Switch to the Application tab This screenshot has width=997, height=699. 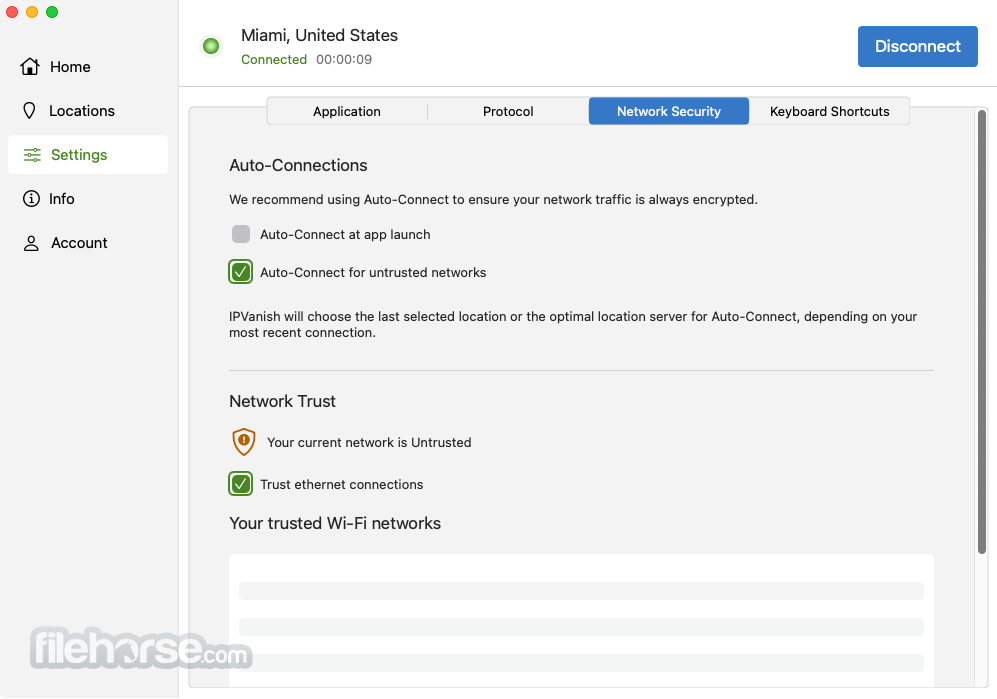tap(347, 111)
